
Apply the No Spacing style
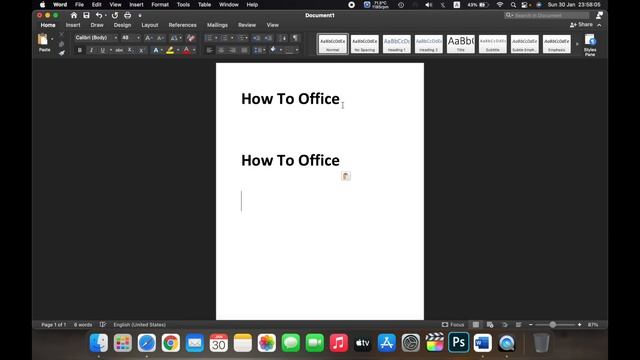coord(364,44)
